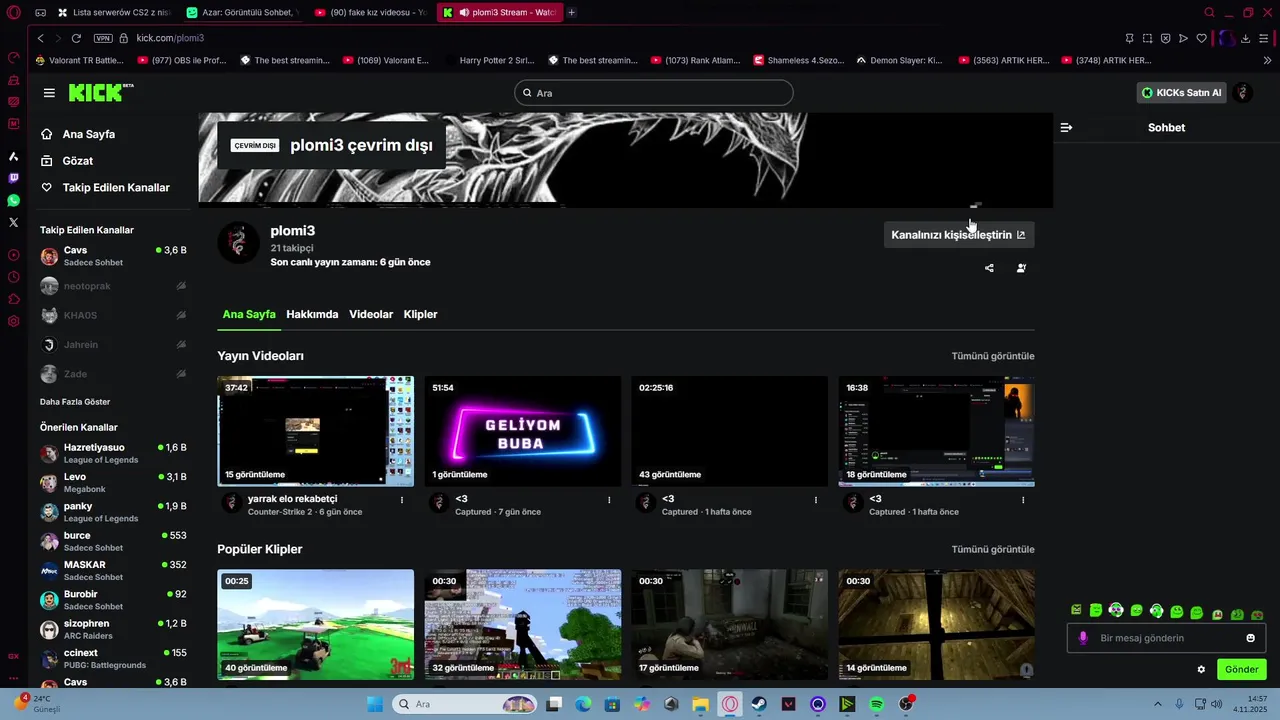Show hidden system tray icons

pyautogui.click(x=1158, y=704)
